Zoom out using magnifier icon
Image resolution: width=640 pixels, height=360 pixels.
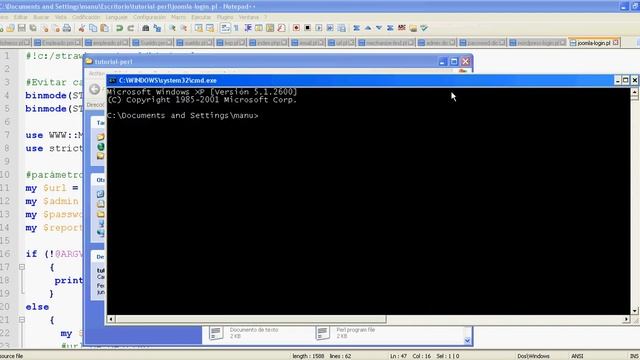184,28
